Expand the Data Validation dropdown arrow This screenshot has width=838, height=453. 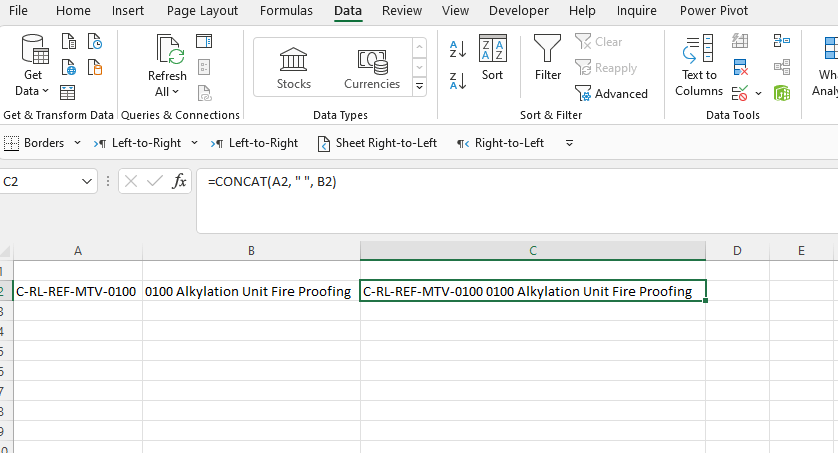[758, 93]
